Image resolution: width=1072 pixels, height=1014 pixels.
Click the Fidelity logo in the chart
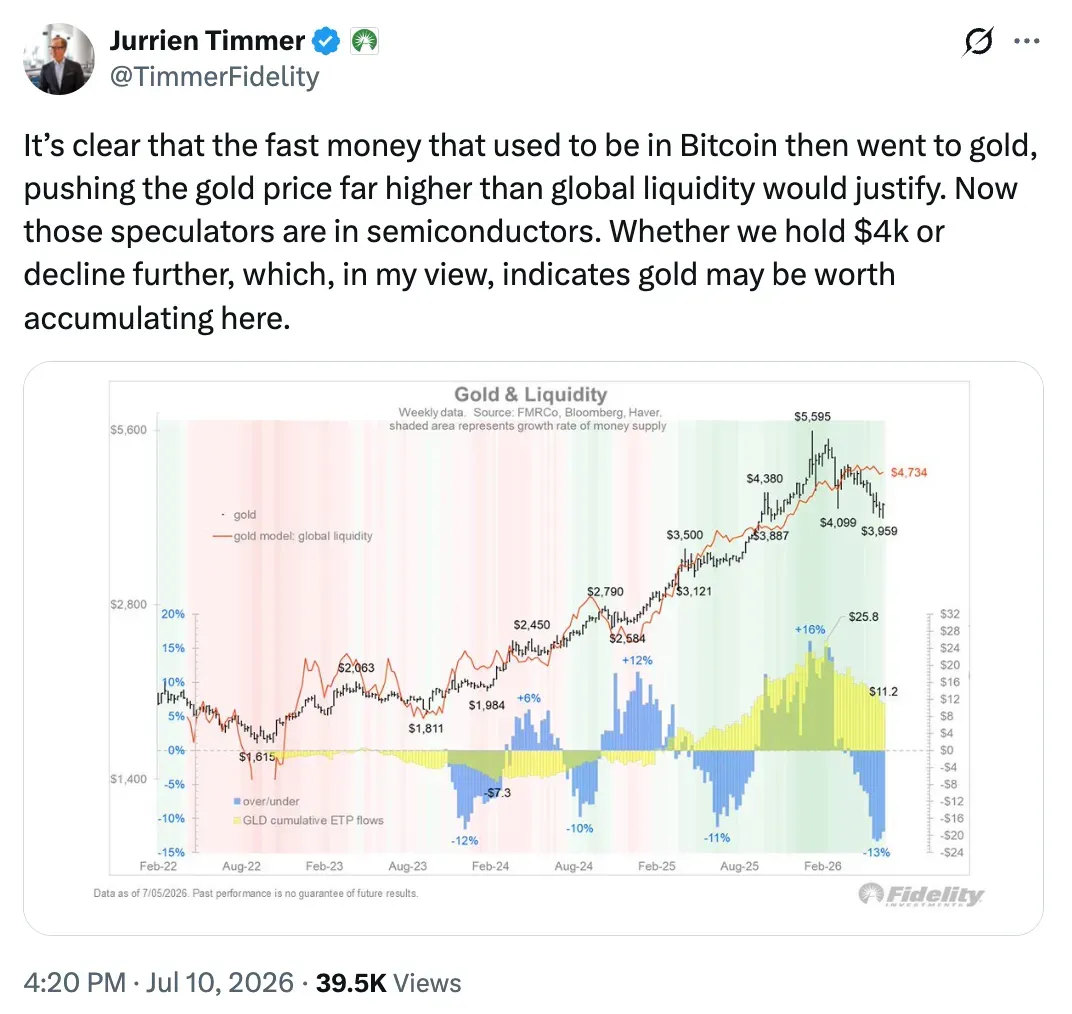[x=921, y=894]
